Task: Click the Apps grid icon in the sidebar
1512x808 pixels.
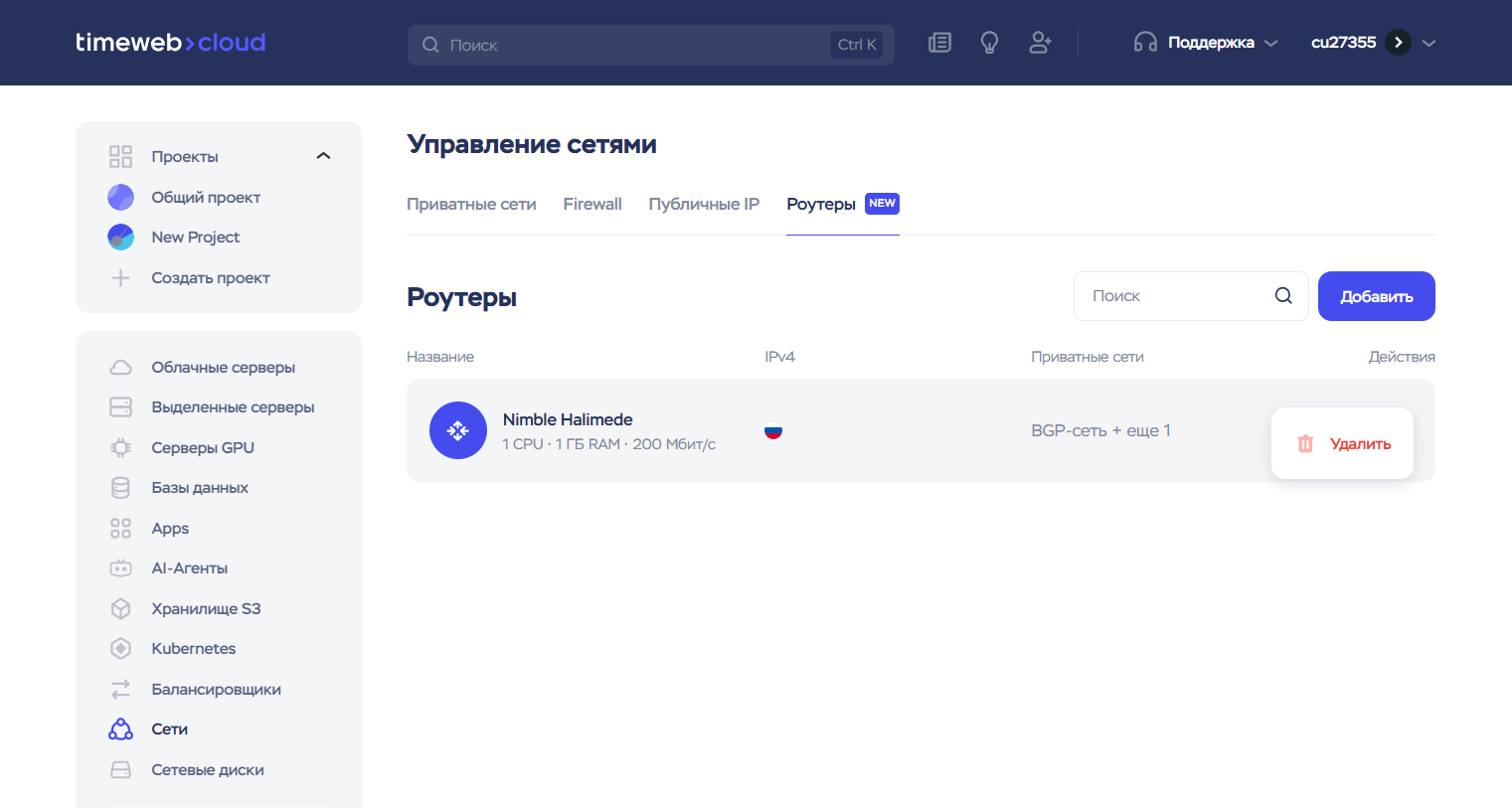Action: (120, 529)
